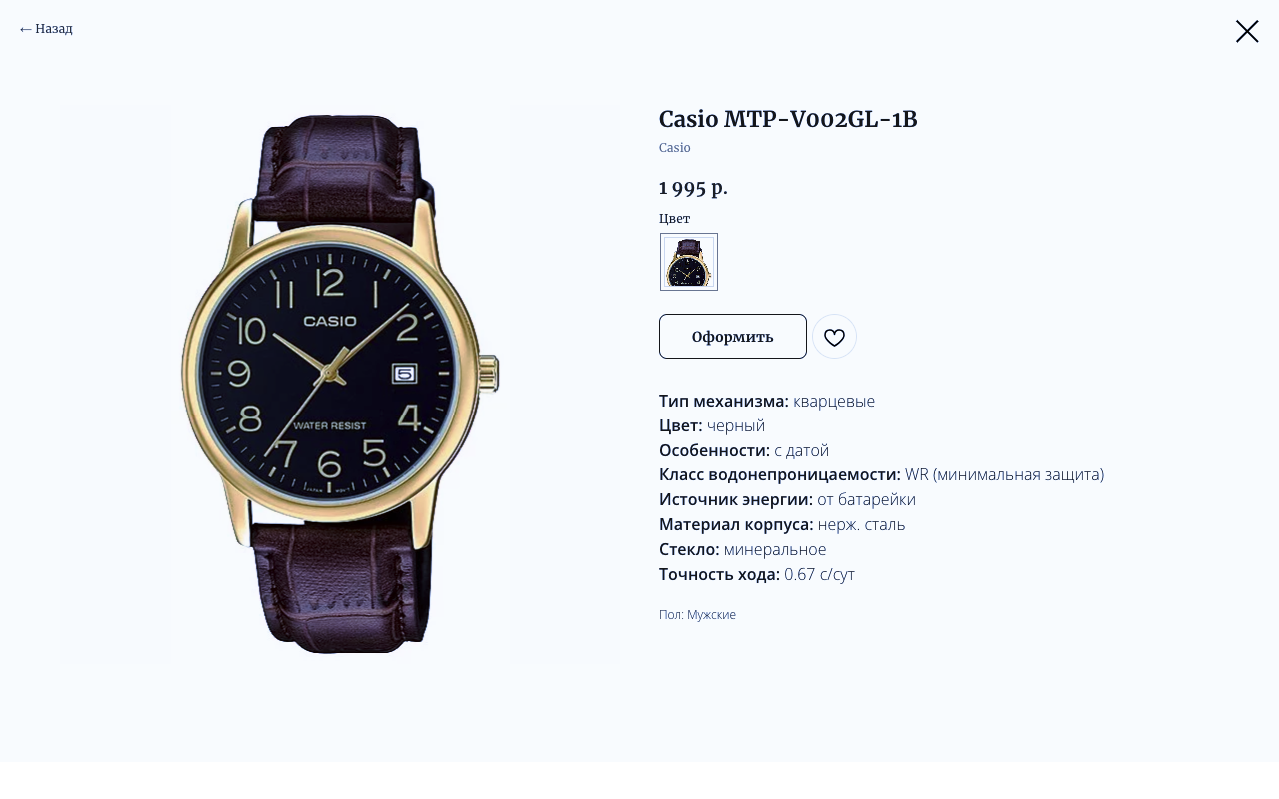The width and height of the screenshot is (1279, 799).
Task: Click the Тип механизма: кварцевые line
Action: [x=767, y=401]
